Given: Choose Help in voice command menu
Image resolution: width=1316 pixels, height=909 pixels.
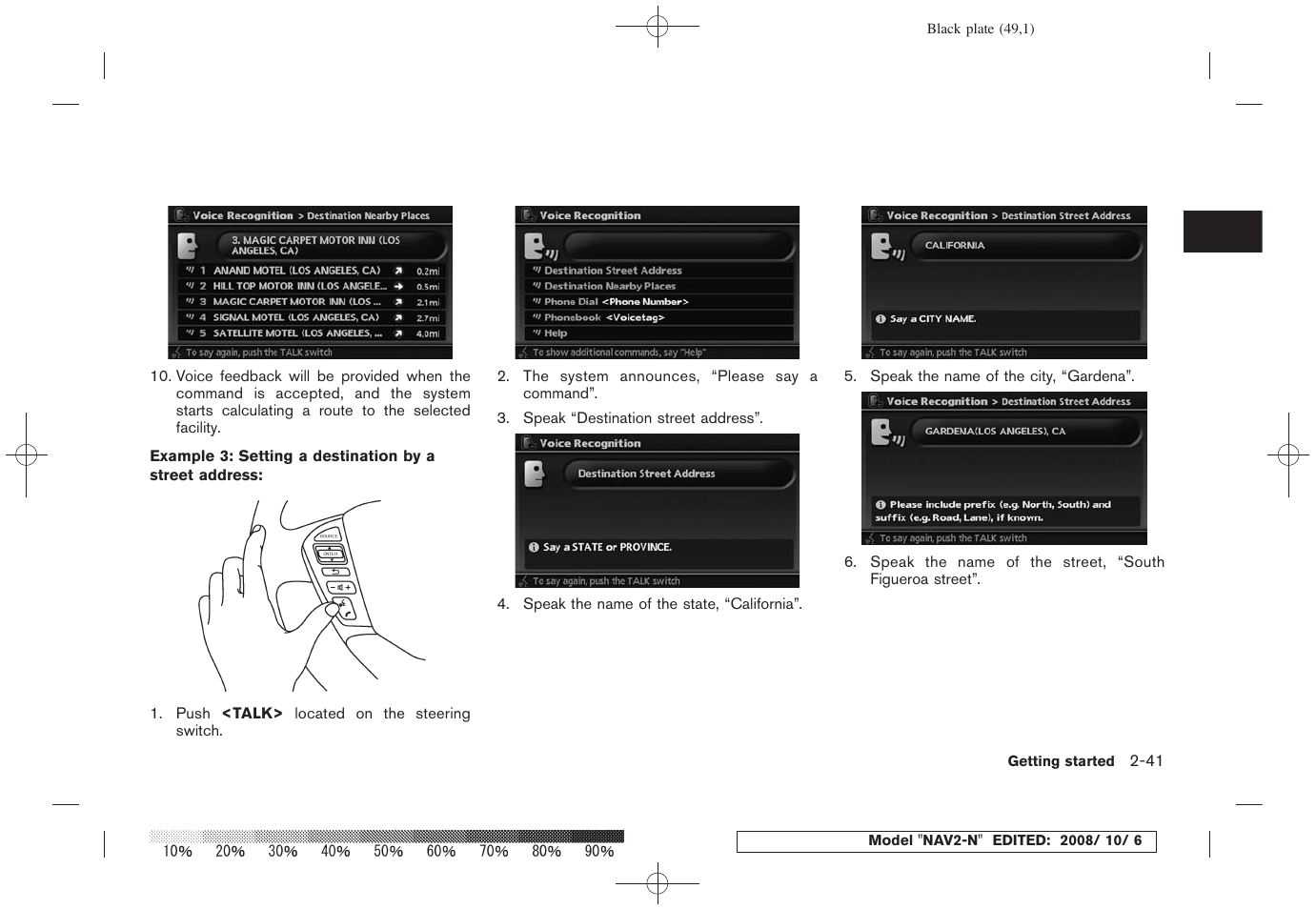Looking at the screenshot, I should click(x=659, y=333).
